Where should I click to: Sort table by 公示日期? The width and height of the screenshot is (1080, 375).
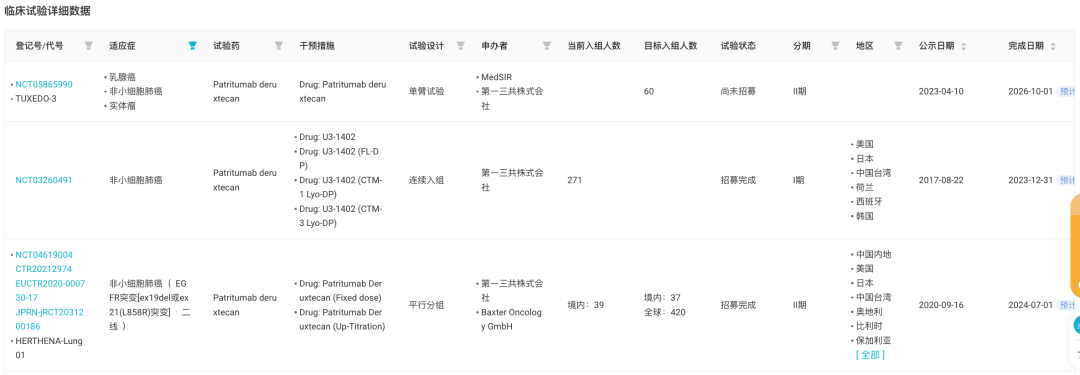(x=963, y=45)
